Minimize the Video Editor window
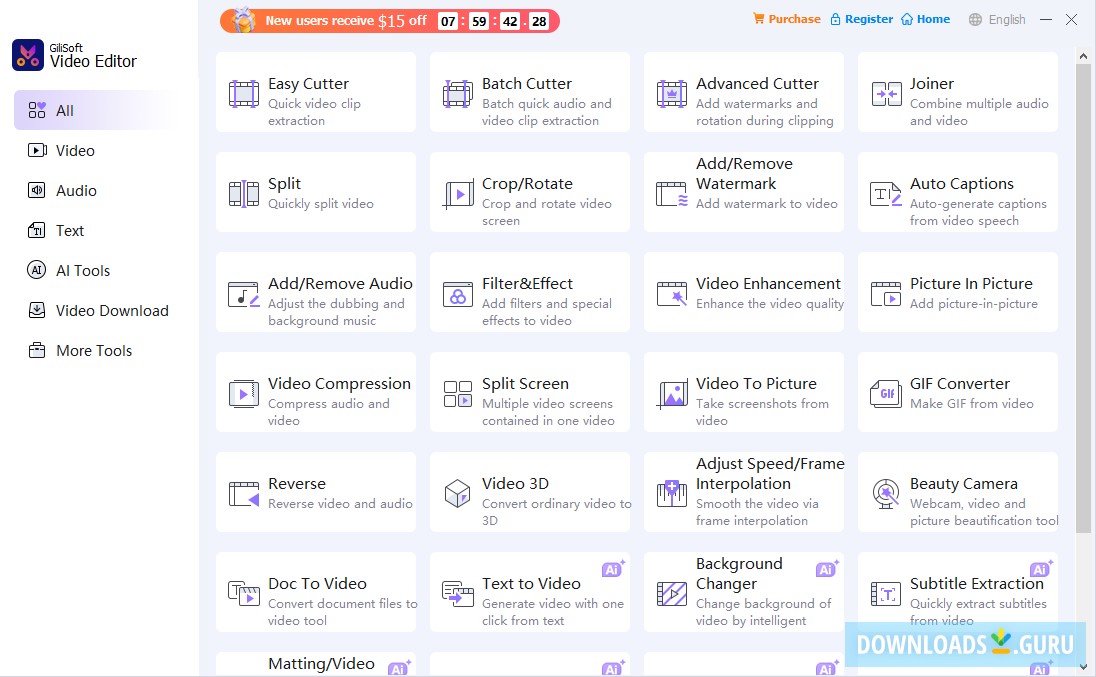This screenshot has height=677, width=1096. (x=1046, y=20)
